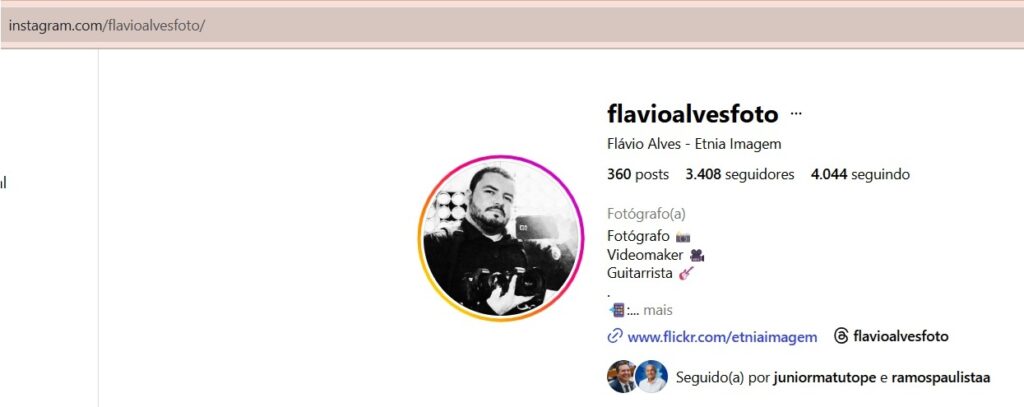The height and width of the screenshot is (407, 1024).
Task: Open ramospaulistaa's profile from followers line
Action: [x=940, y=378]
